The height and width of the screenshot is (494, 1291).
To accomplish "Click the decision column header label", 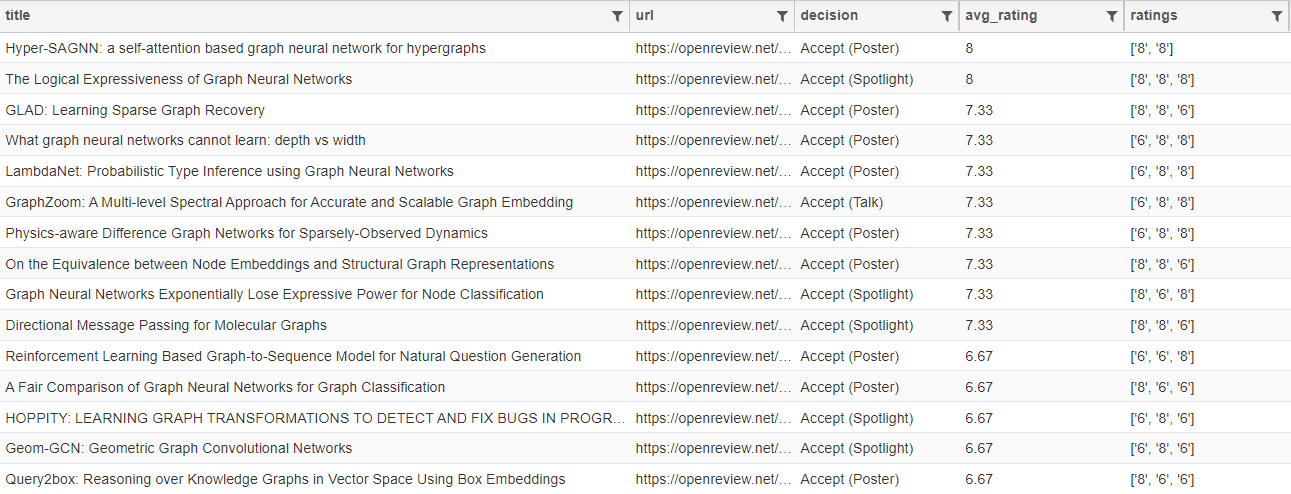I will [x=829, y=16].
